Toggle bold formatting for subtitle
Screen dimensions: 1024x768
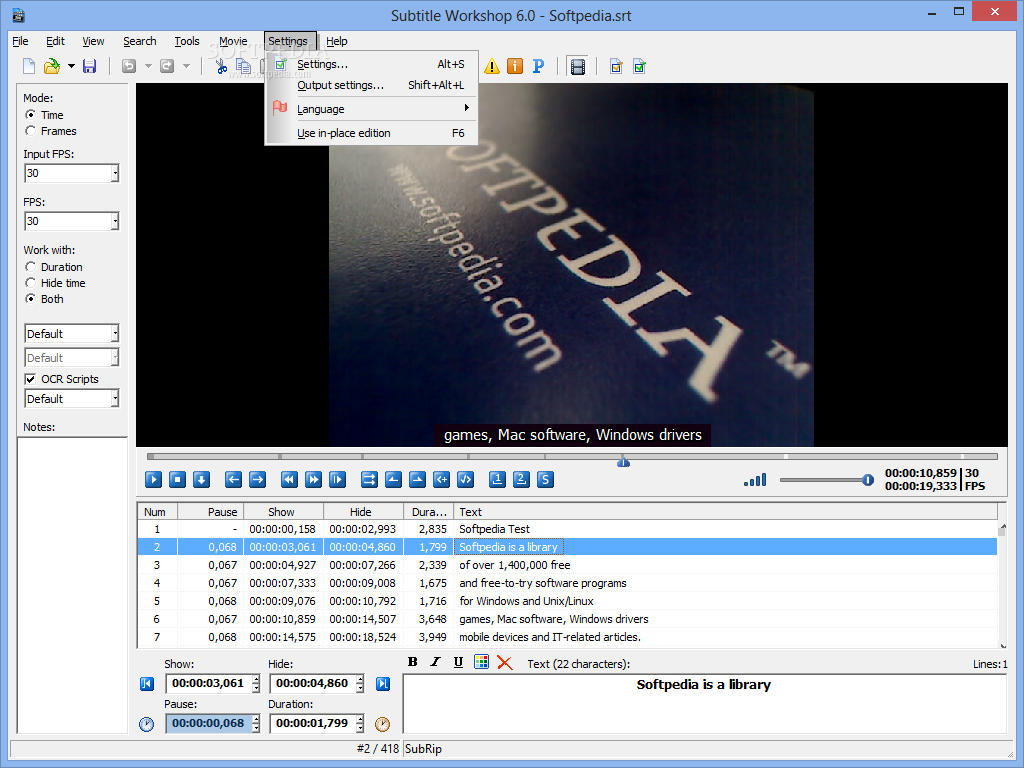(x=412, y=662)
